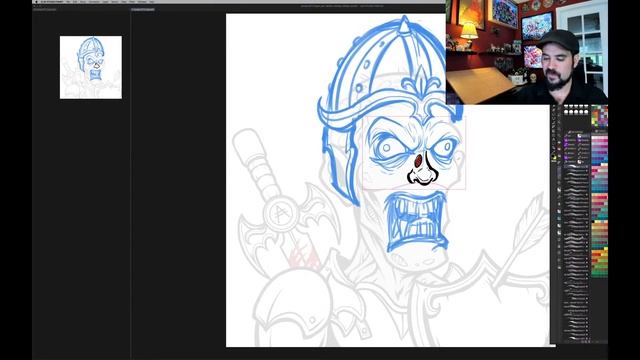Screen dimensions: 640x360
Task: Click the navigator thumbnail of the helmeted skull drawing
Action: pos(91,67)
